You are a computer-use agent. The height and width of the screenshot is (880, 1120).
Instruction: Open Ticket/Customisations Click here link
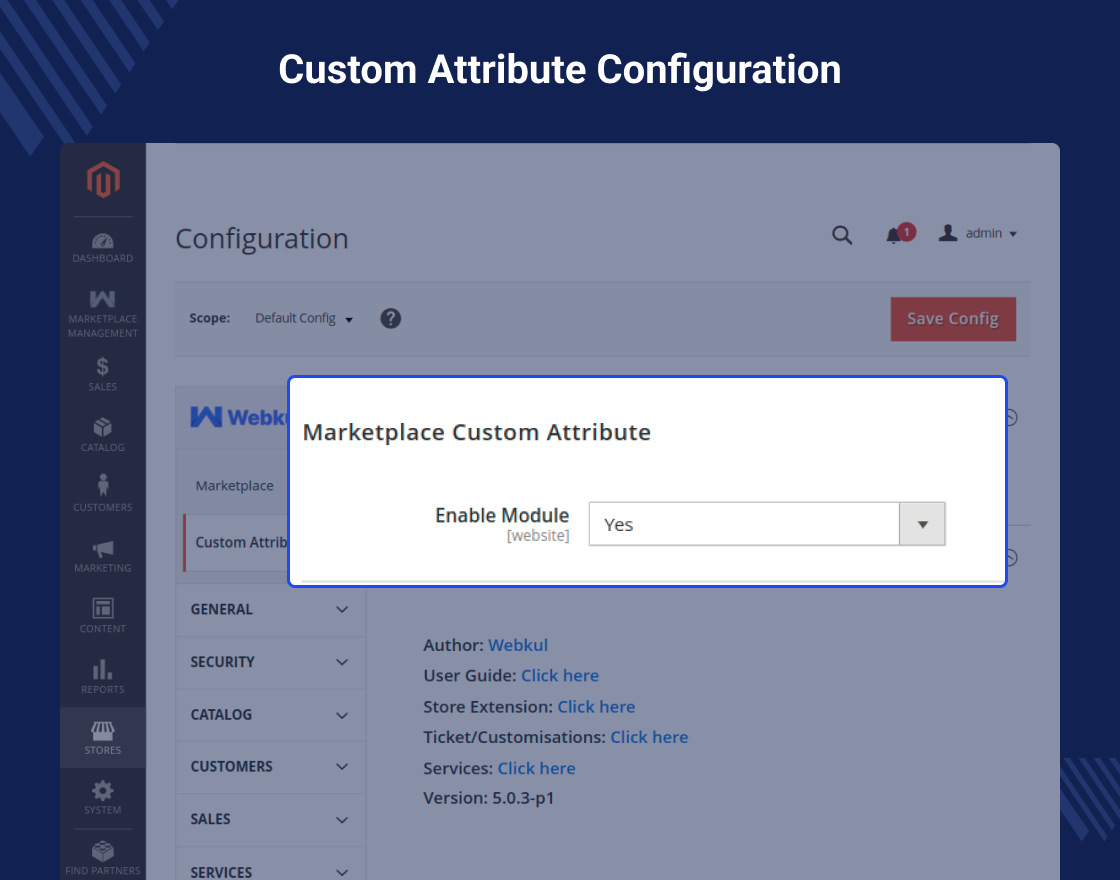click(x=649, y=737)
